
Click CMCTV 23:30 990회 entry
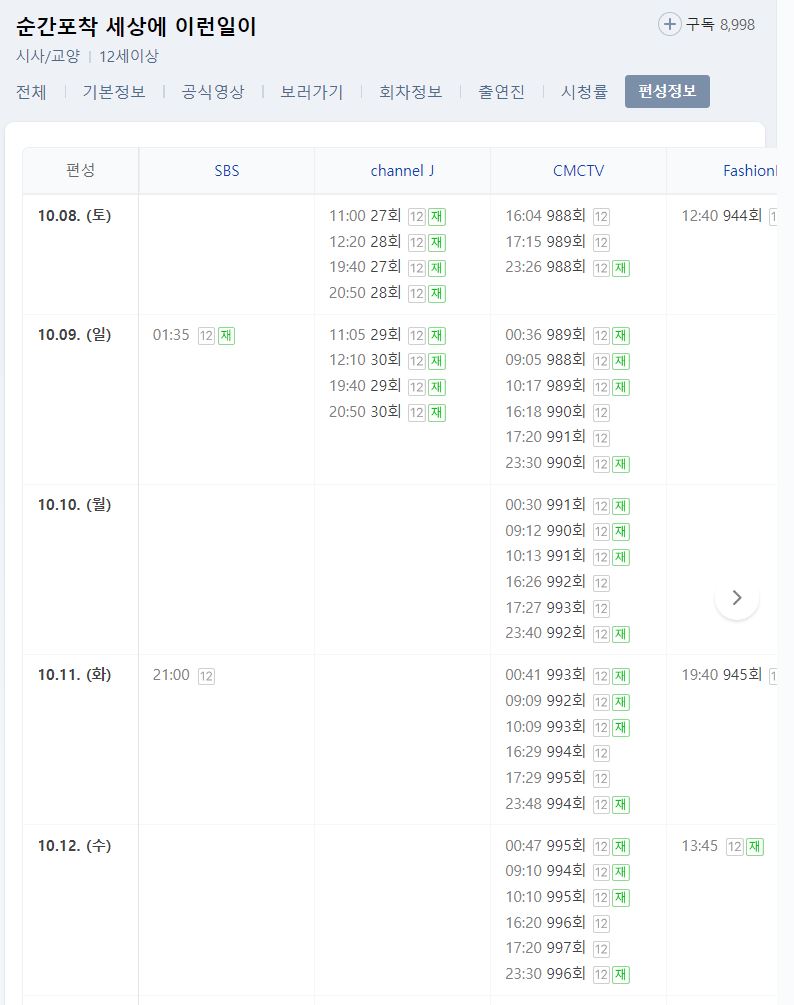point(567,463)
